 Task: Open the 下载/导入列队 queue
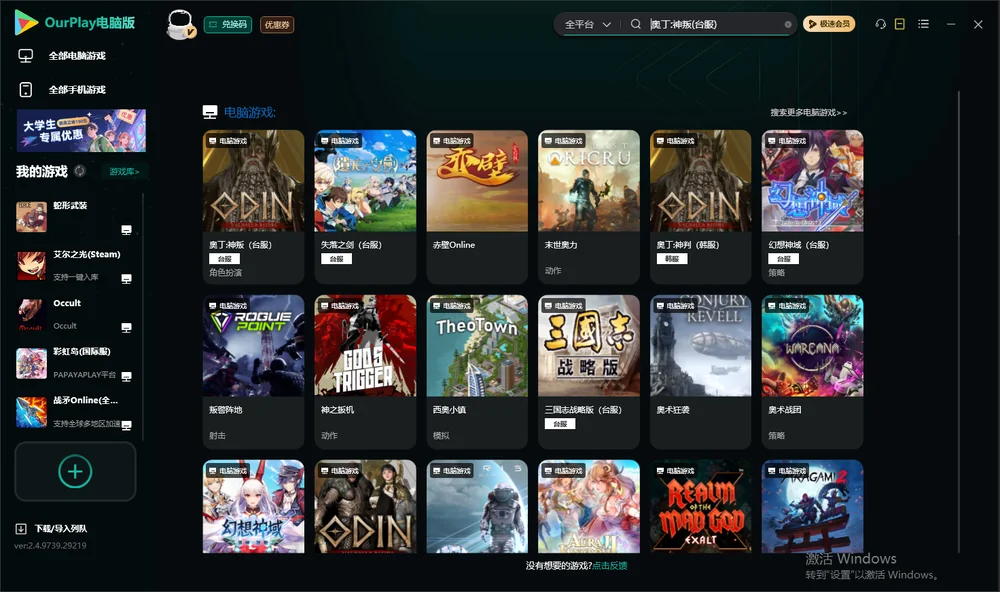click(61, 528)
